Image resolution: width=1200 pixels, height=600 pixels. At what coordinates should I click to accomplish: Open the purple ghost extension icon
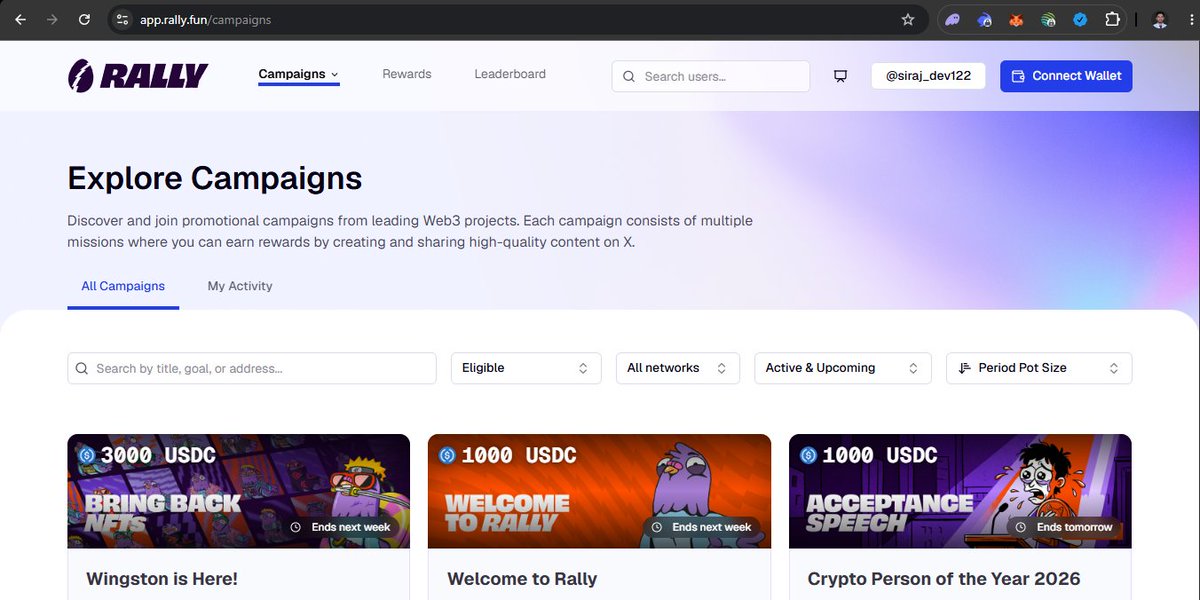tap(952, 19)
